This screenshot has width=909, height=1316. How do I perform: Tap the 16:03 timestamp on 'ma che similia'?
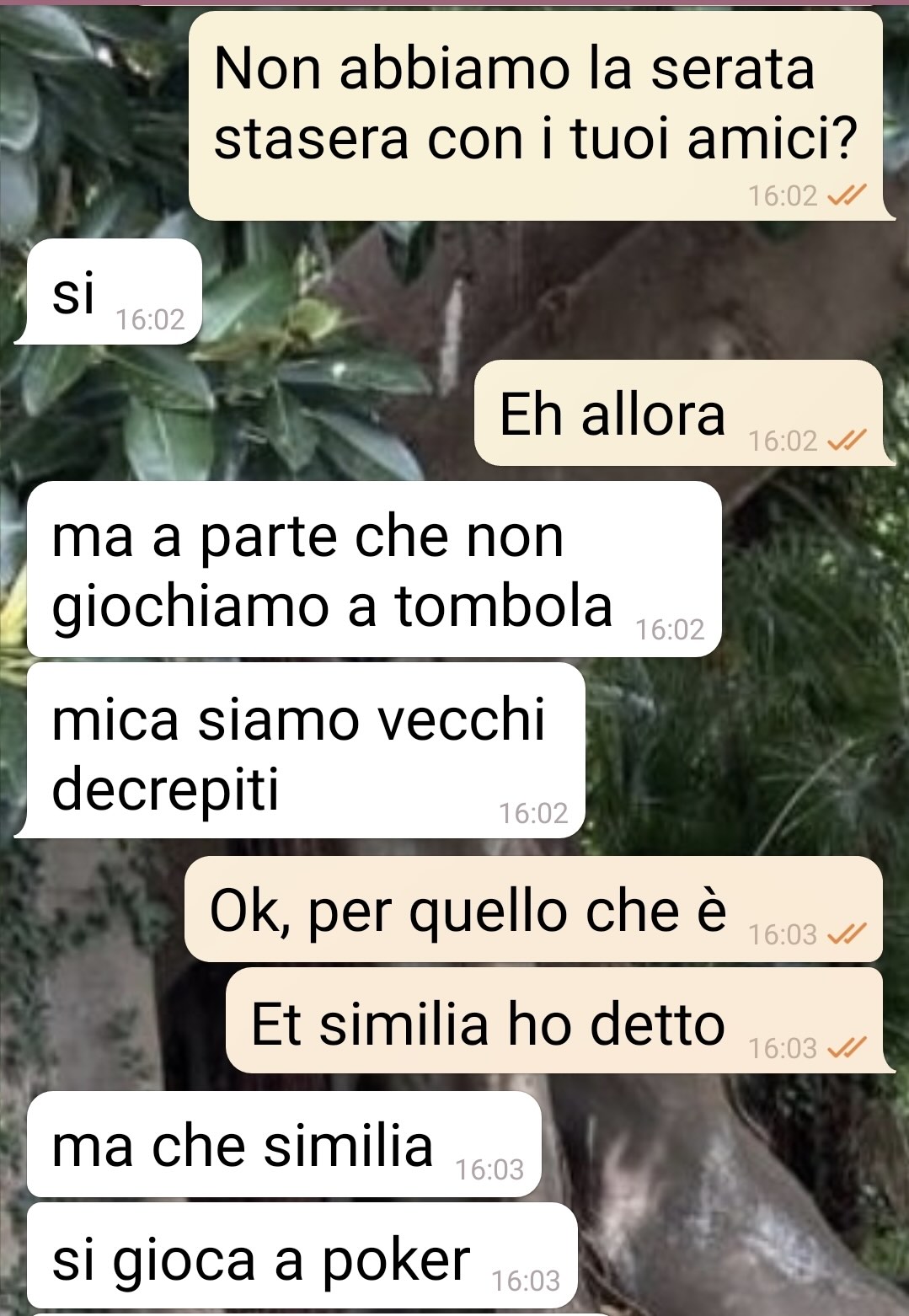pos(489,1169)
